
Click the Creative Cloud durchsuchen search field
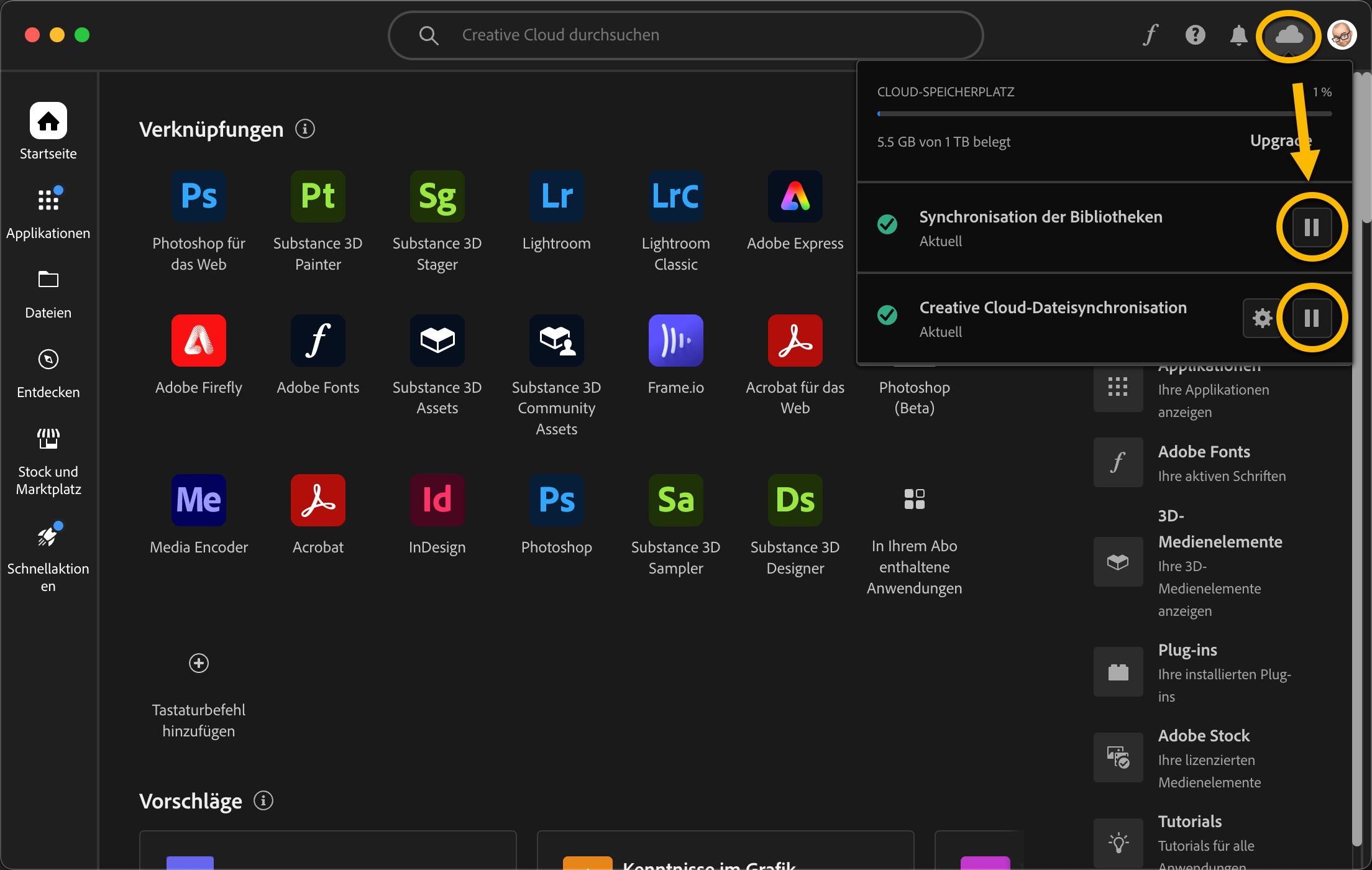685,35
